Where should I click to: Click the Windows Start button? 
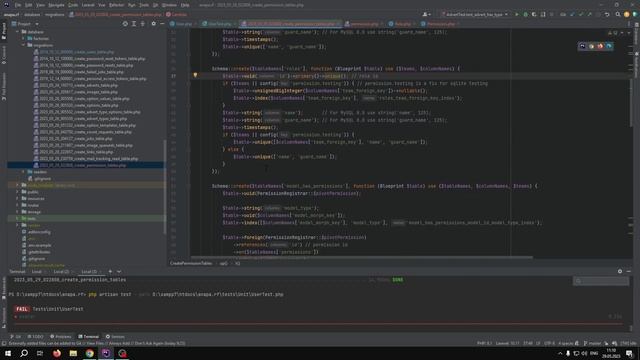click(x=8, y=353)
